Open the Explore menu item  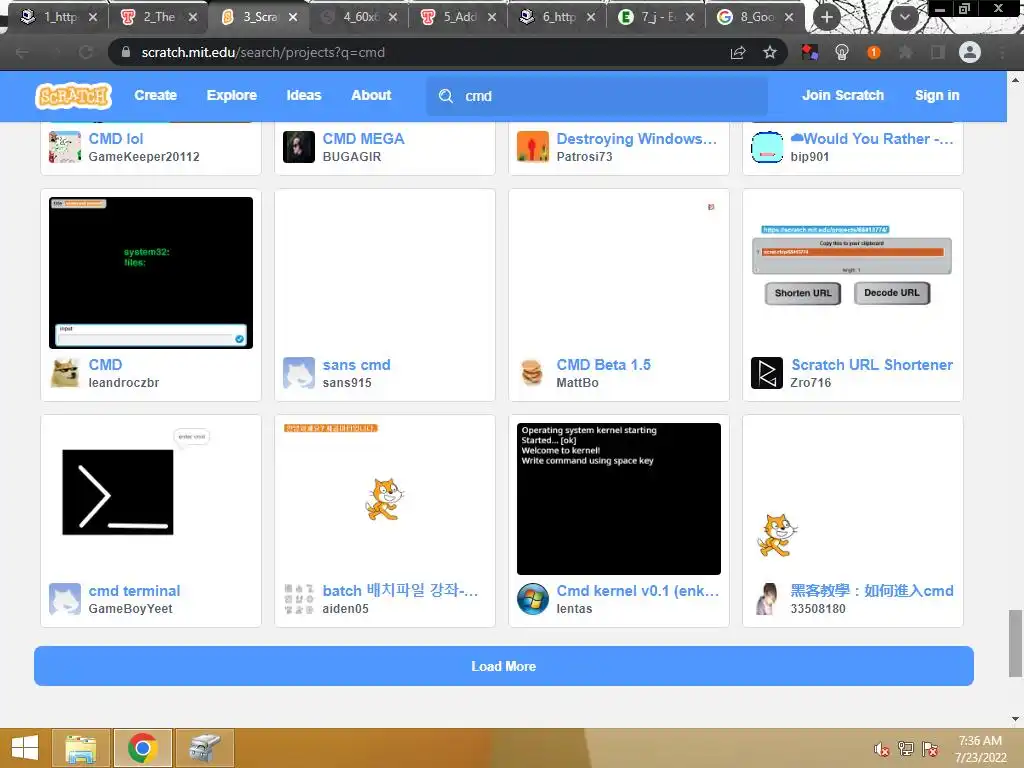[x=232, y=95]
